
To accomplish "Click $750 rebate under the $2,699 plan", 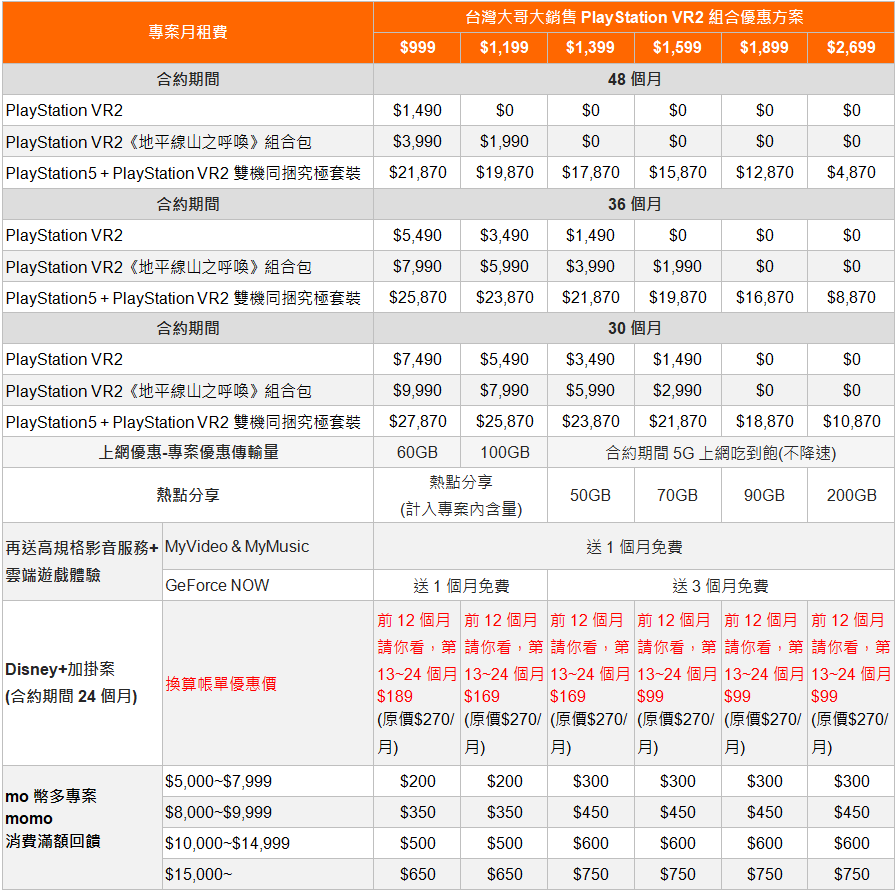I will coord(851,874).
